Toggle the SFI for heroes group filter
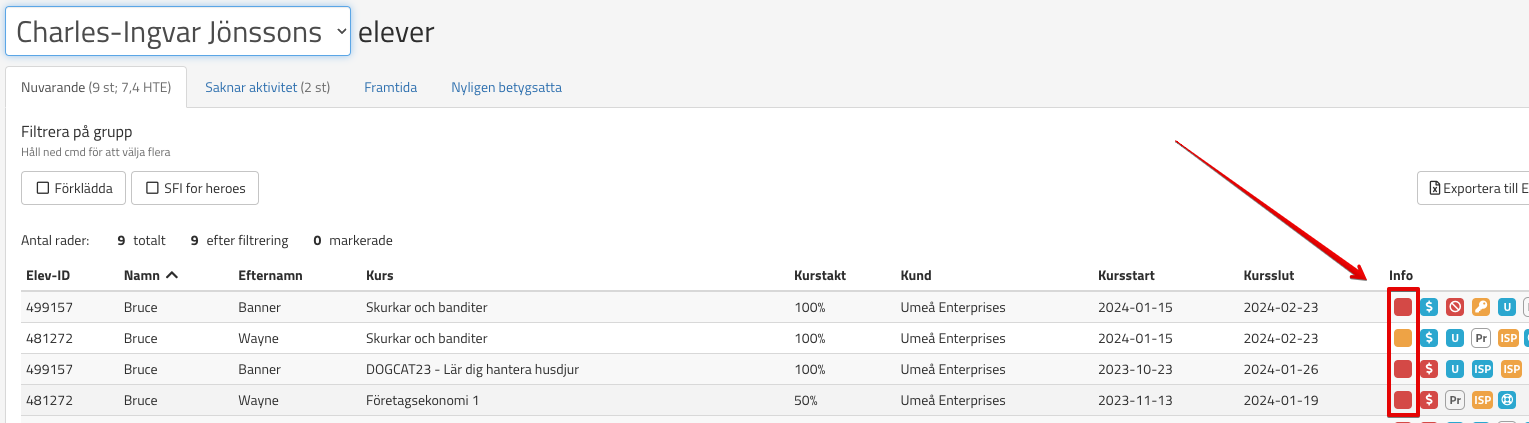The height and width of the screenshot is (423, 1529). [195, 188]
